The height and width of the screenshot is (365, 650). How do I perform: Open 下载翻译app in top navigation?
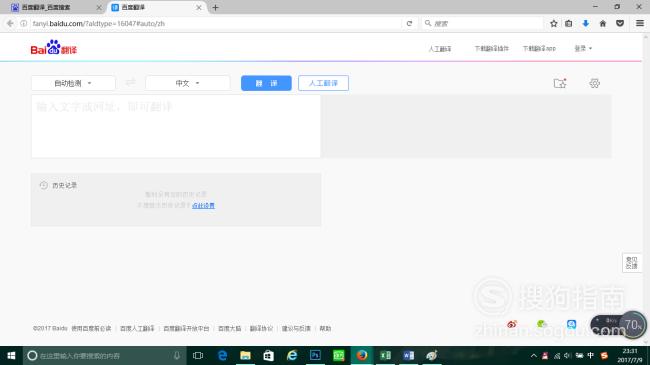pyautogui.click(x=539, y=49)
